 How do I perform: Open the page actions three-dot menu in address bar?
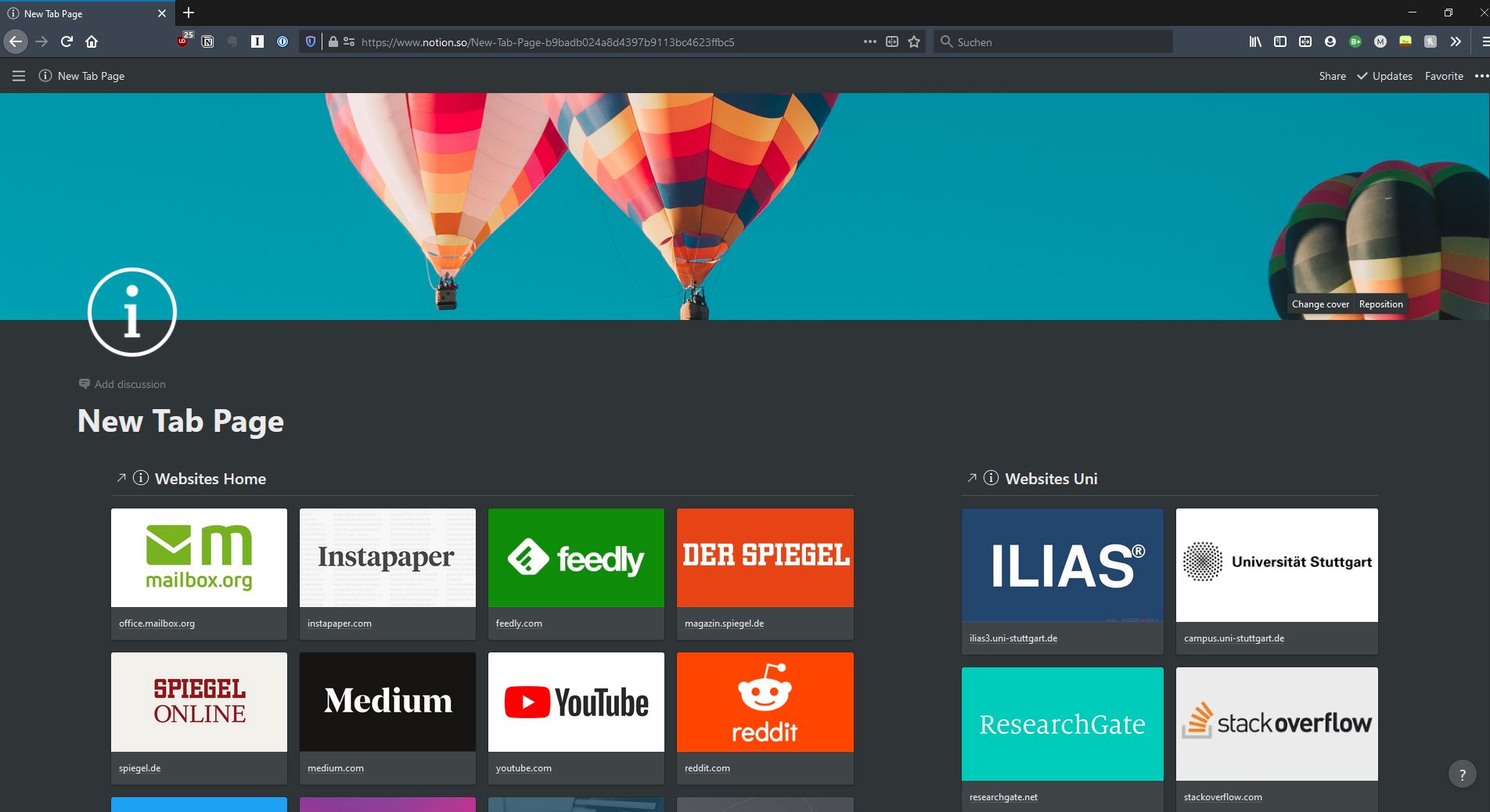[869, 41]
